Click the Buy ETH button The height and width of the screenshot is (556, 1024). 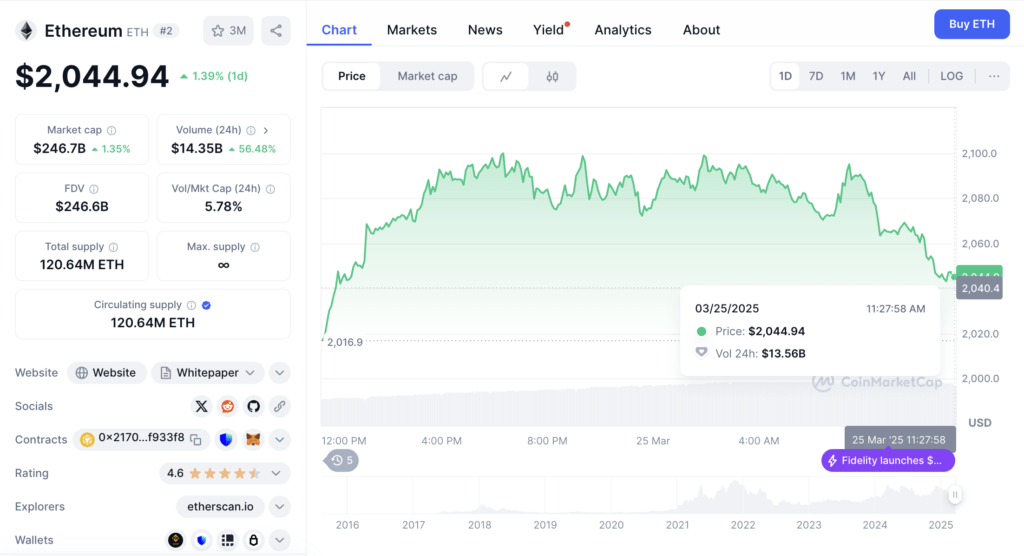pyautogui.click(x=972, y=24)
